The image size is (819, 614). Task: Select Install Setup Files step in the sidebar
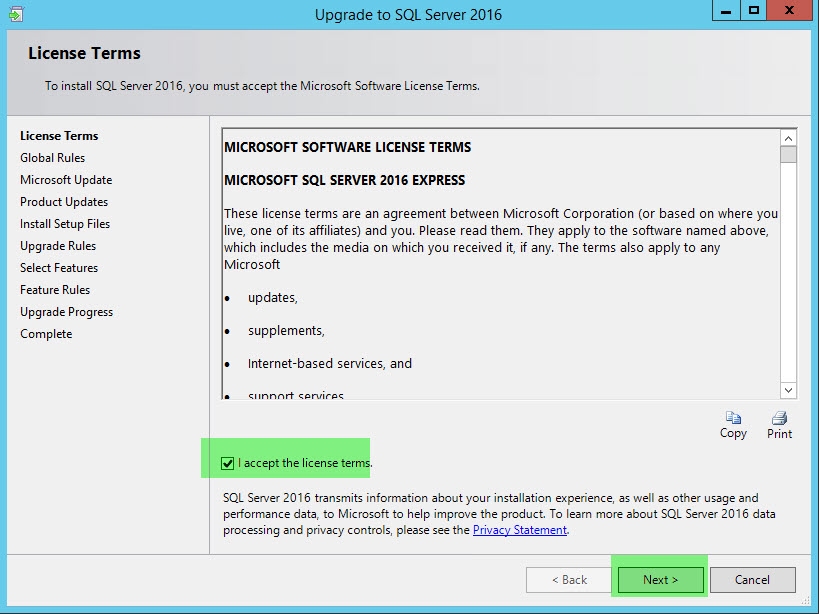tap(65, 223)
